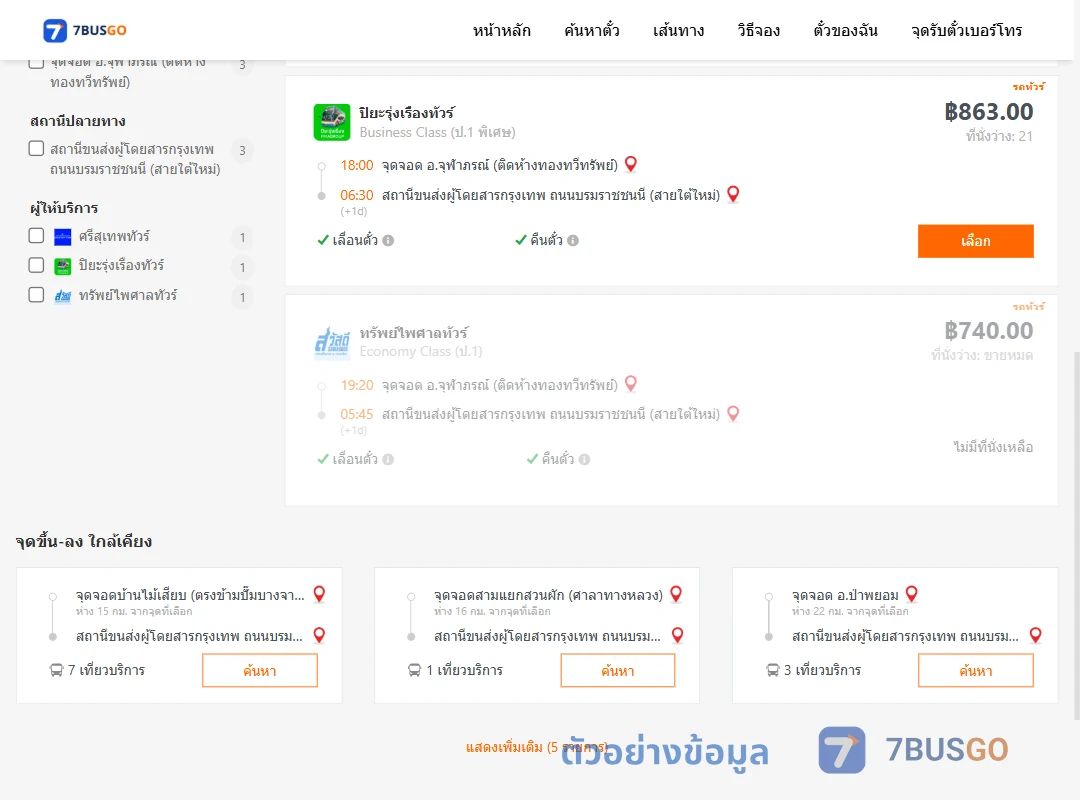Open map pin for จุดจอด อ.ป่าพยอม stop
The image size is (1080, 800).
tap(911, 594)
